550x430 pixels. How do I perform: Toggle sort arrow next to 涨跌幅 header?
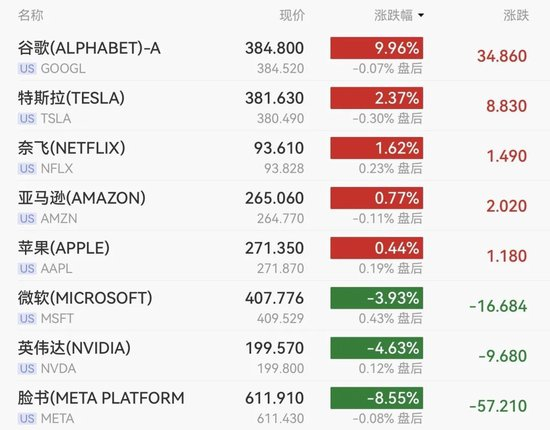point(421,15)
